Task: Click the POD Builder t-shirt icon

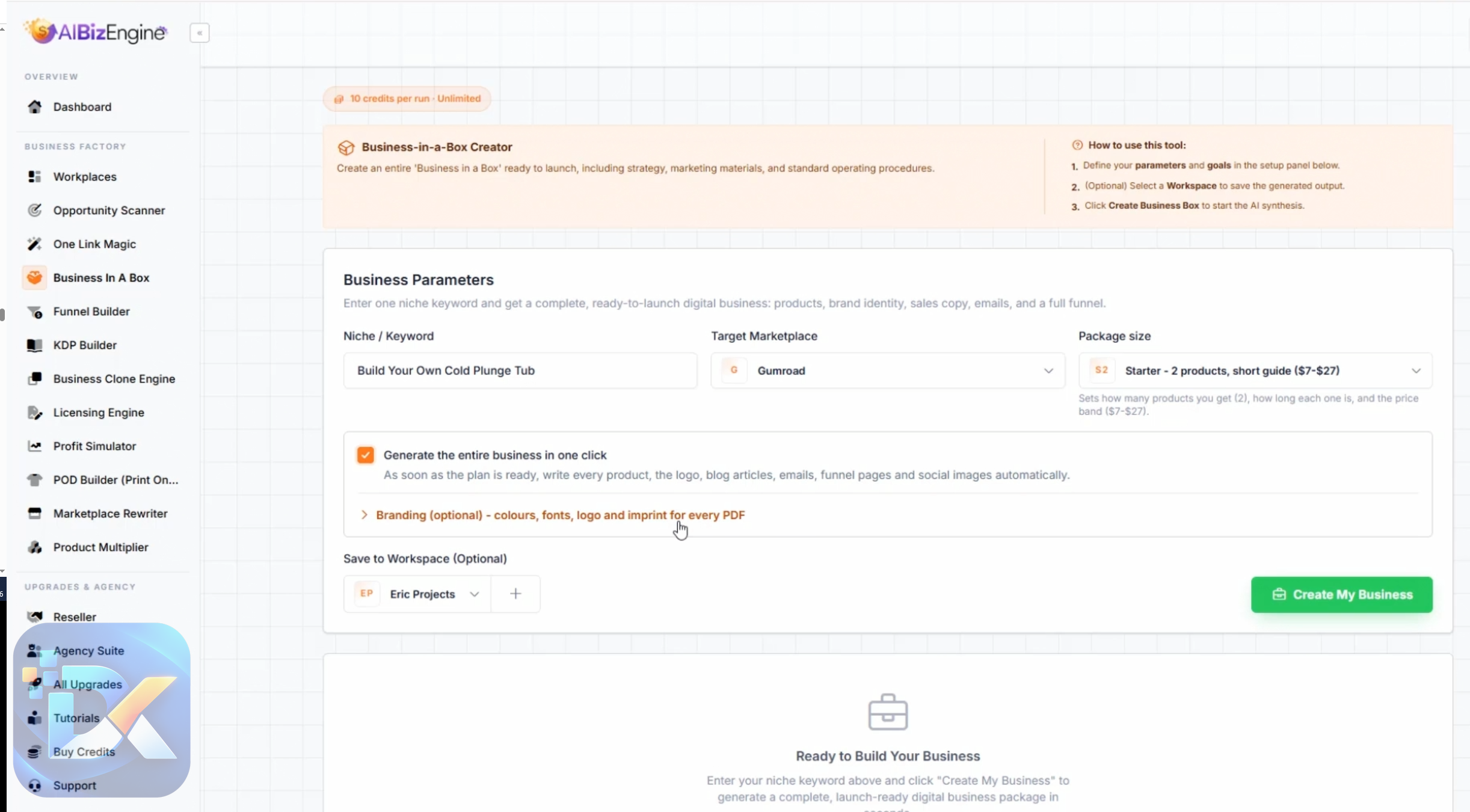Action: pos(35,480)
